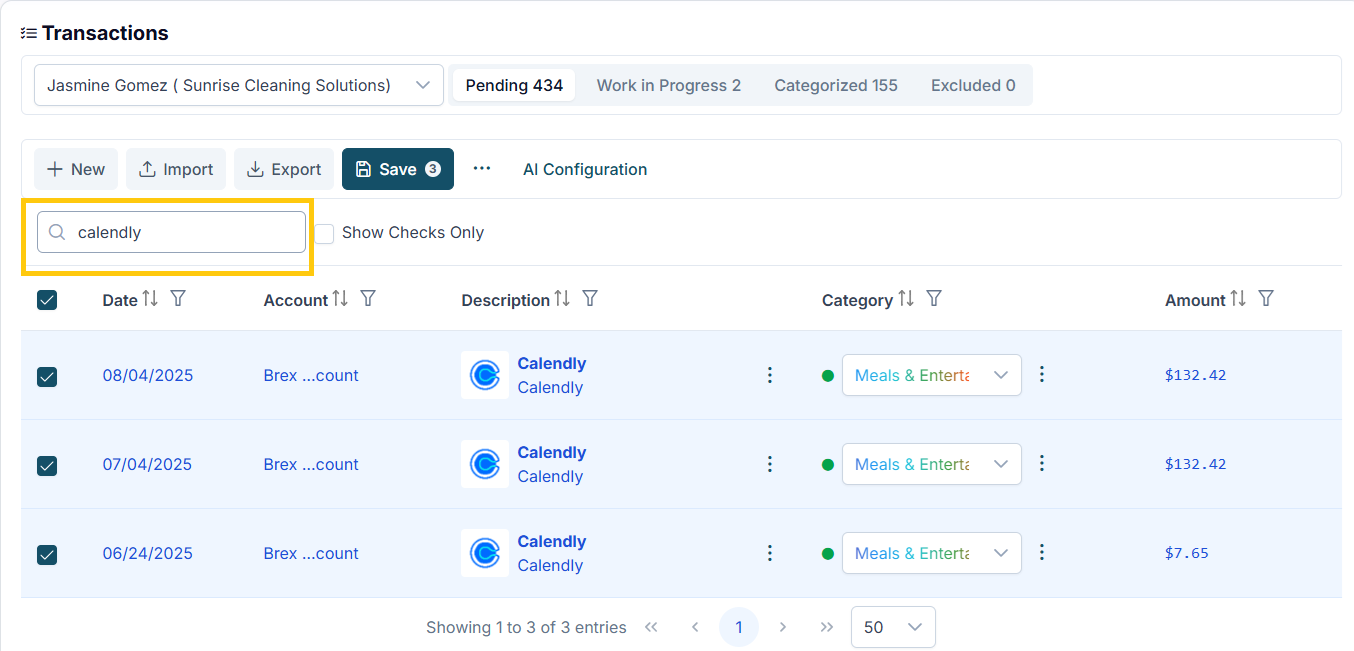This screenshot has width=1354, height=651.
Task: Click the Export button
Action: click(x=284, y=169)
